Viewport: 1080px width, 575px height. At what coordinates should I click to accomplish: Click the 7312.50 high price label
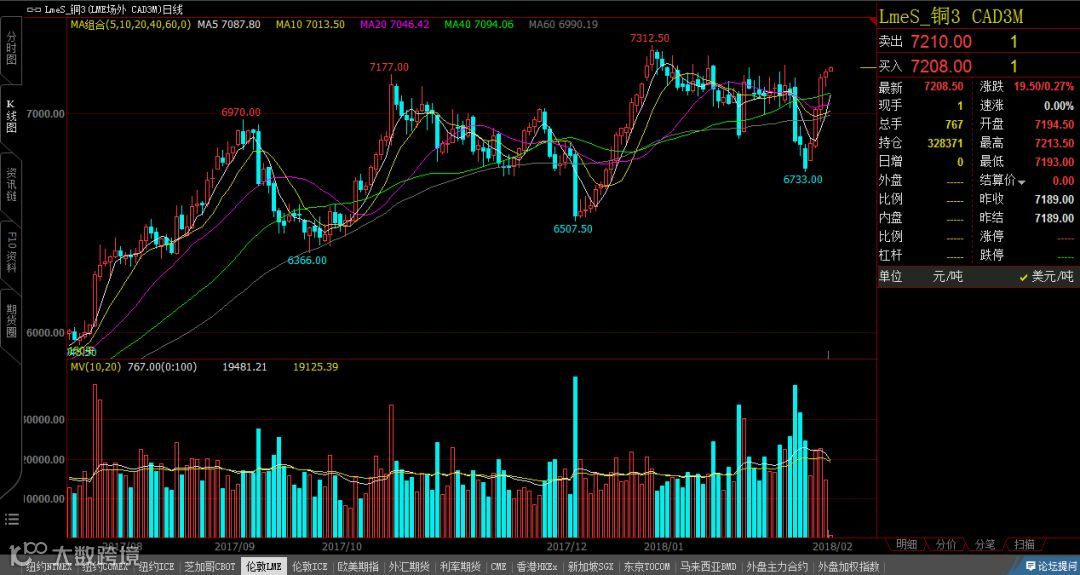(x=650, y=39)
